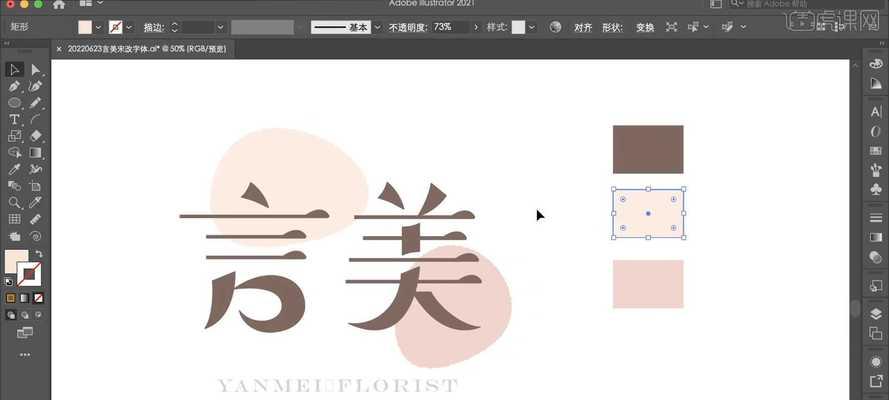
Task: Click the isolate selected object icon
Action: pos(671,27)
